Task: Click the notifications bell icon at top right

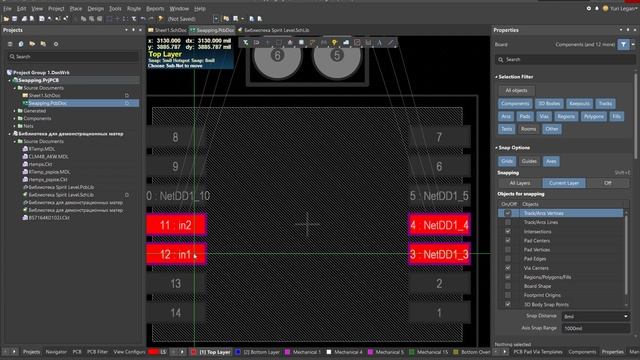Action: [596, 8]
